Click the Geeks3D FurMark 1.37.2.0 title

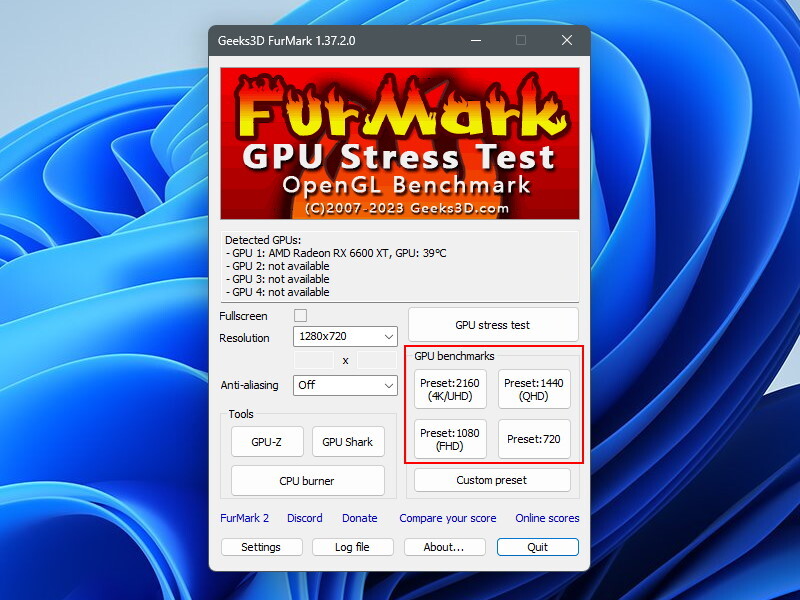[286, 41]
